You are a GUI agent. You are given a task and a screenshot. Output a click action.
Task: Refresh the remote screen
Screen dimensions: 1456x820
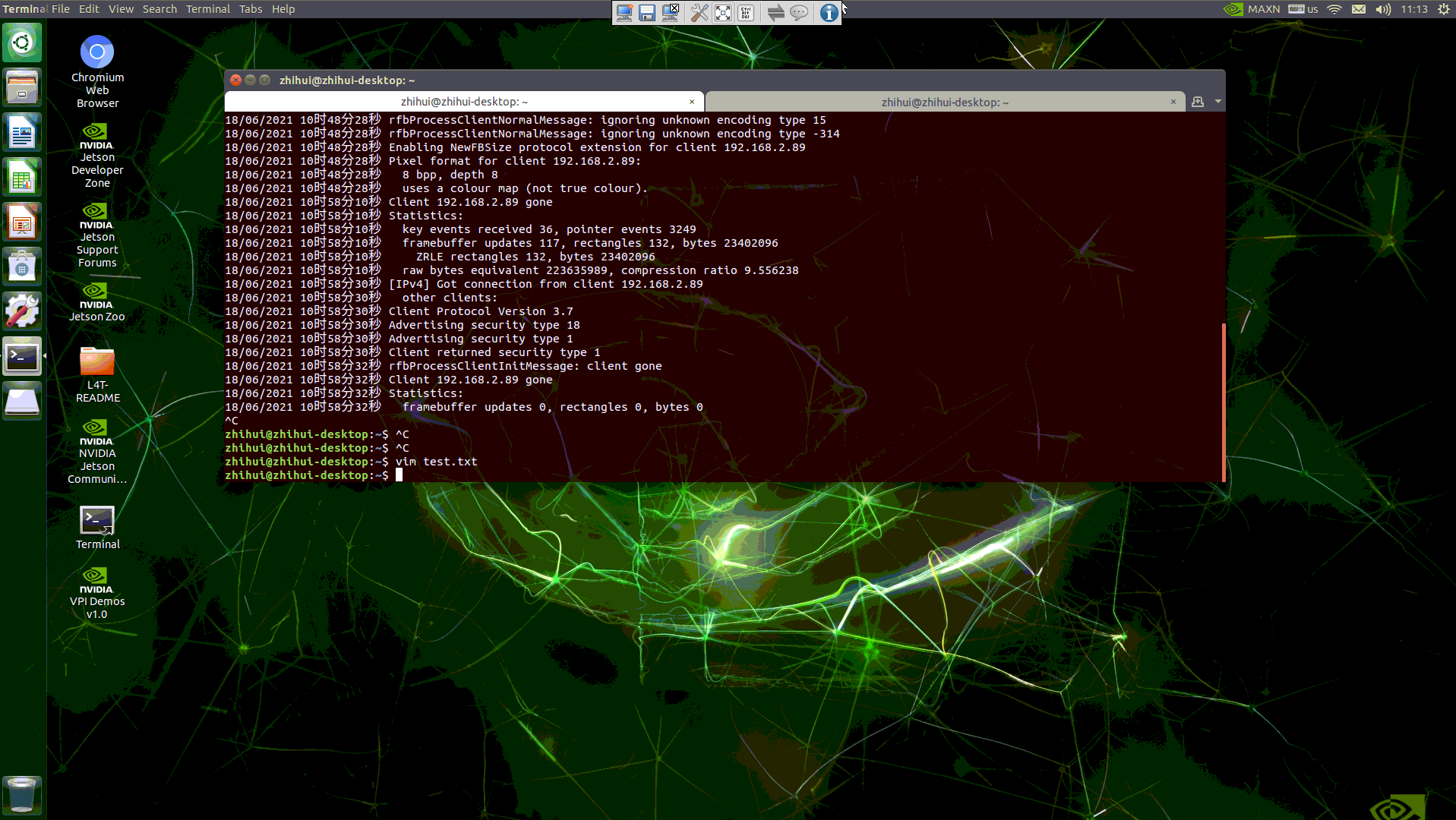[775, 13]
